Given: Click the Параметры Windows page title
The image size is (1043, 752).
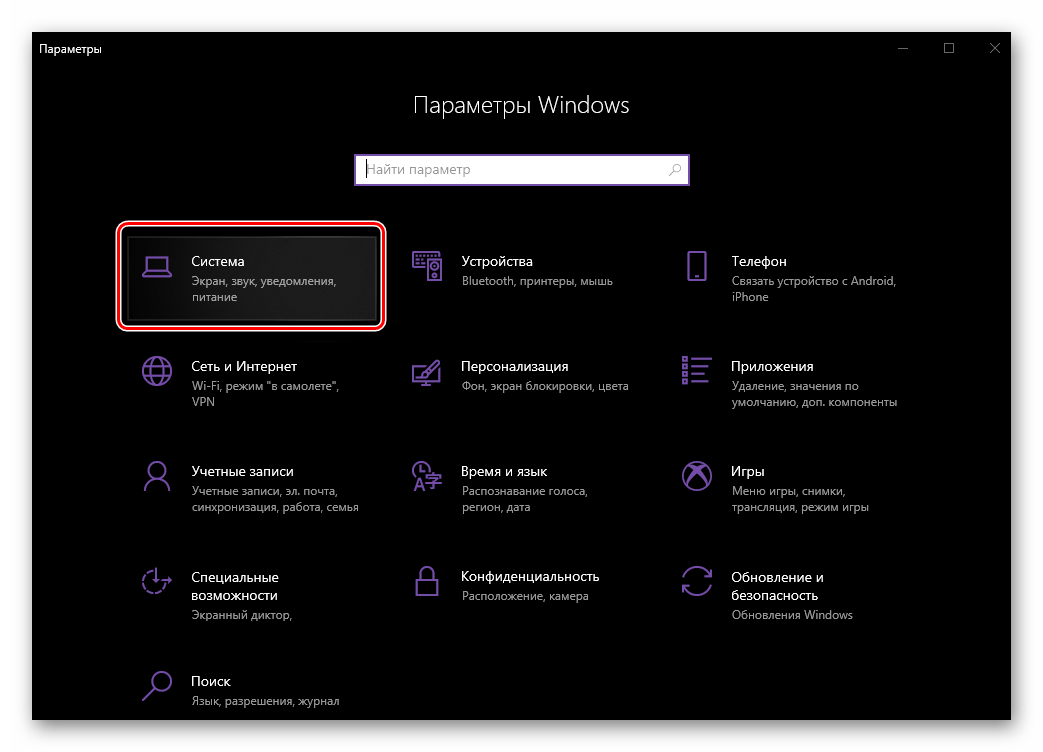Looking at the screenshot, I should pos(521,106).
